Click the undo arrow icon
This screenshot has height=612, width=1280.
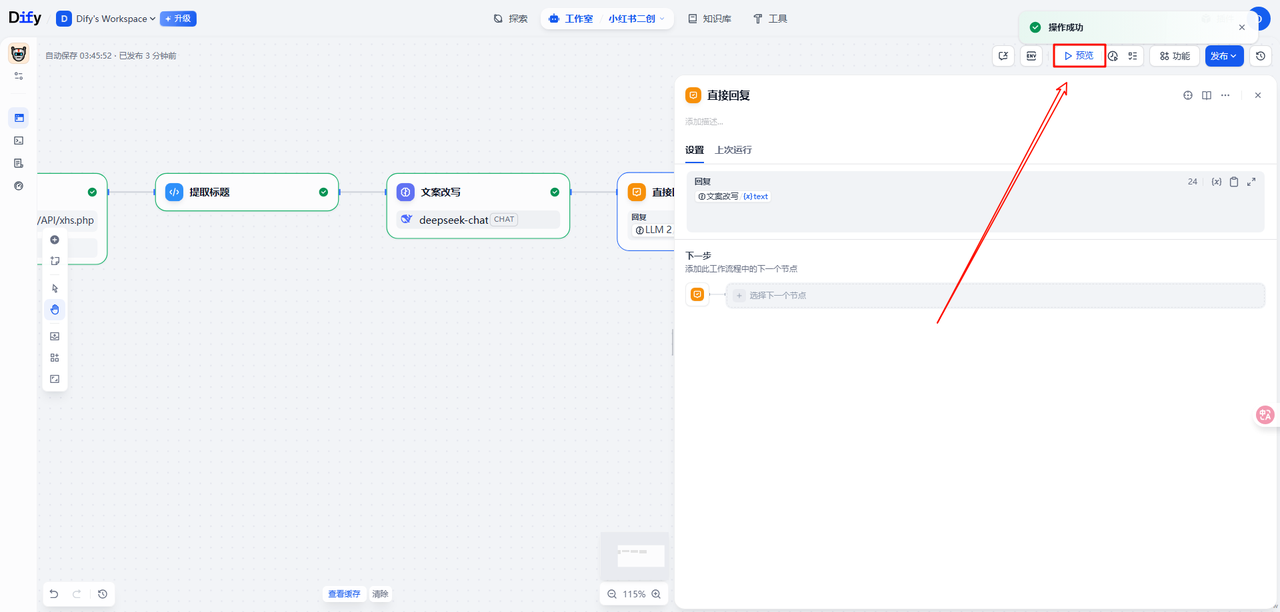coord(54,594)
